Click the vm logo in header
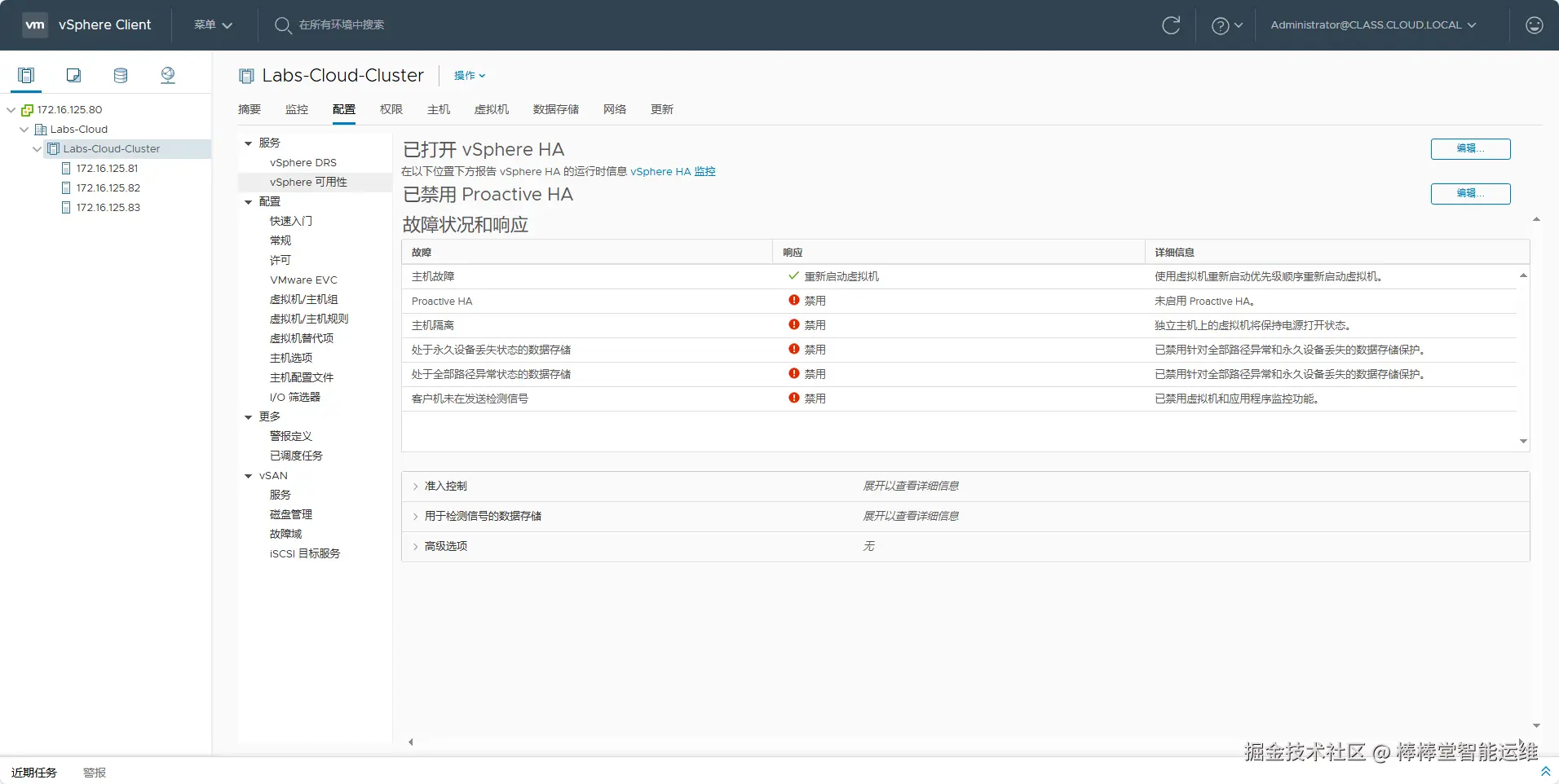 tap(35, 24)
